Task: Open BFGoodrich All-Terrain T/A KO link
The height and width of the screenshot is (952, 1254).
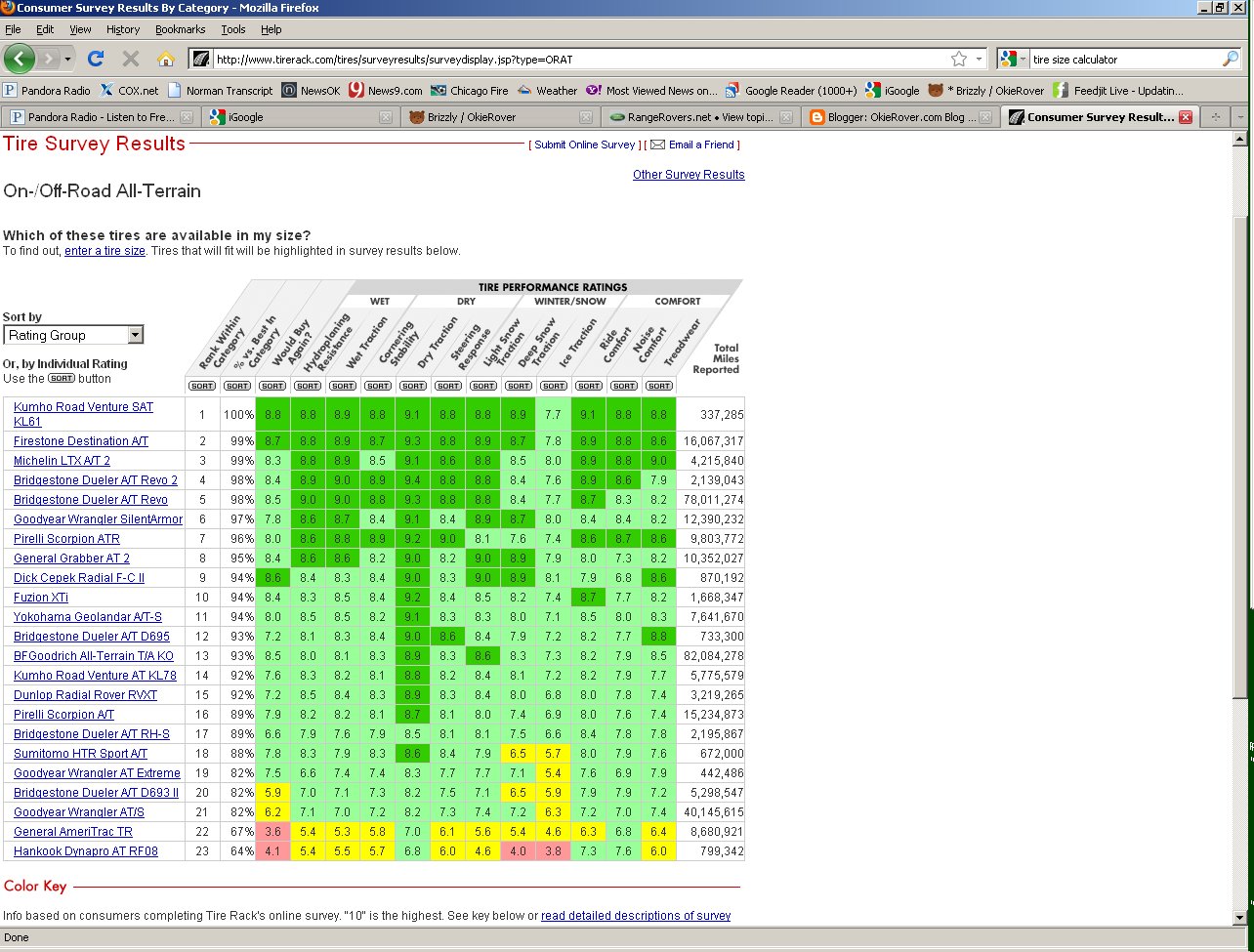Action: coord(94,656)
